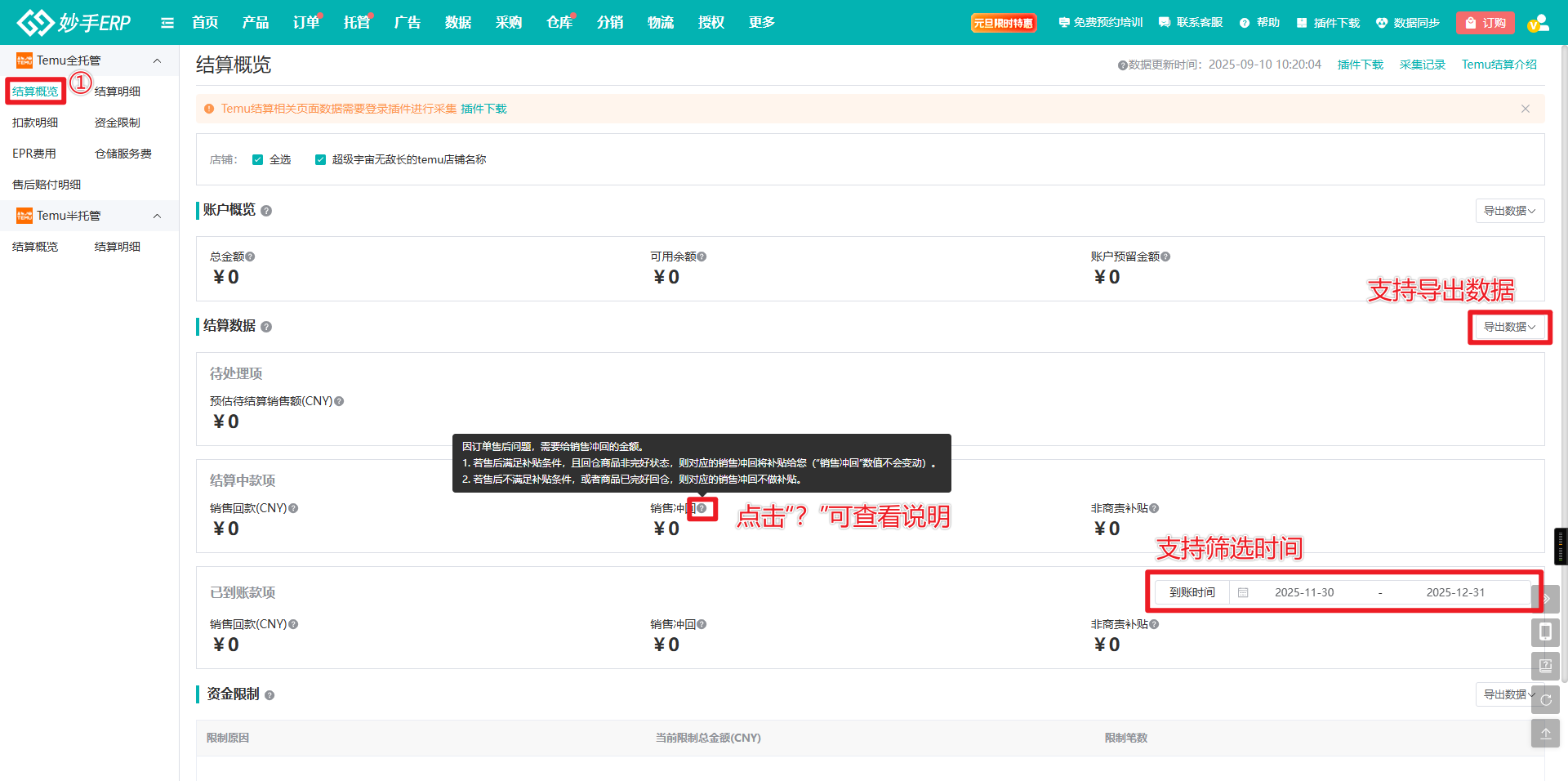The width and height of the screenshot is (1568, 781).
Task: Click the 元旦限时特惠 promo badge
Action: [x=1004, y=23]
